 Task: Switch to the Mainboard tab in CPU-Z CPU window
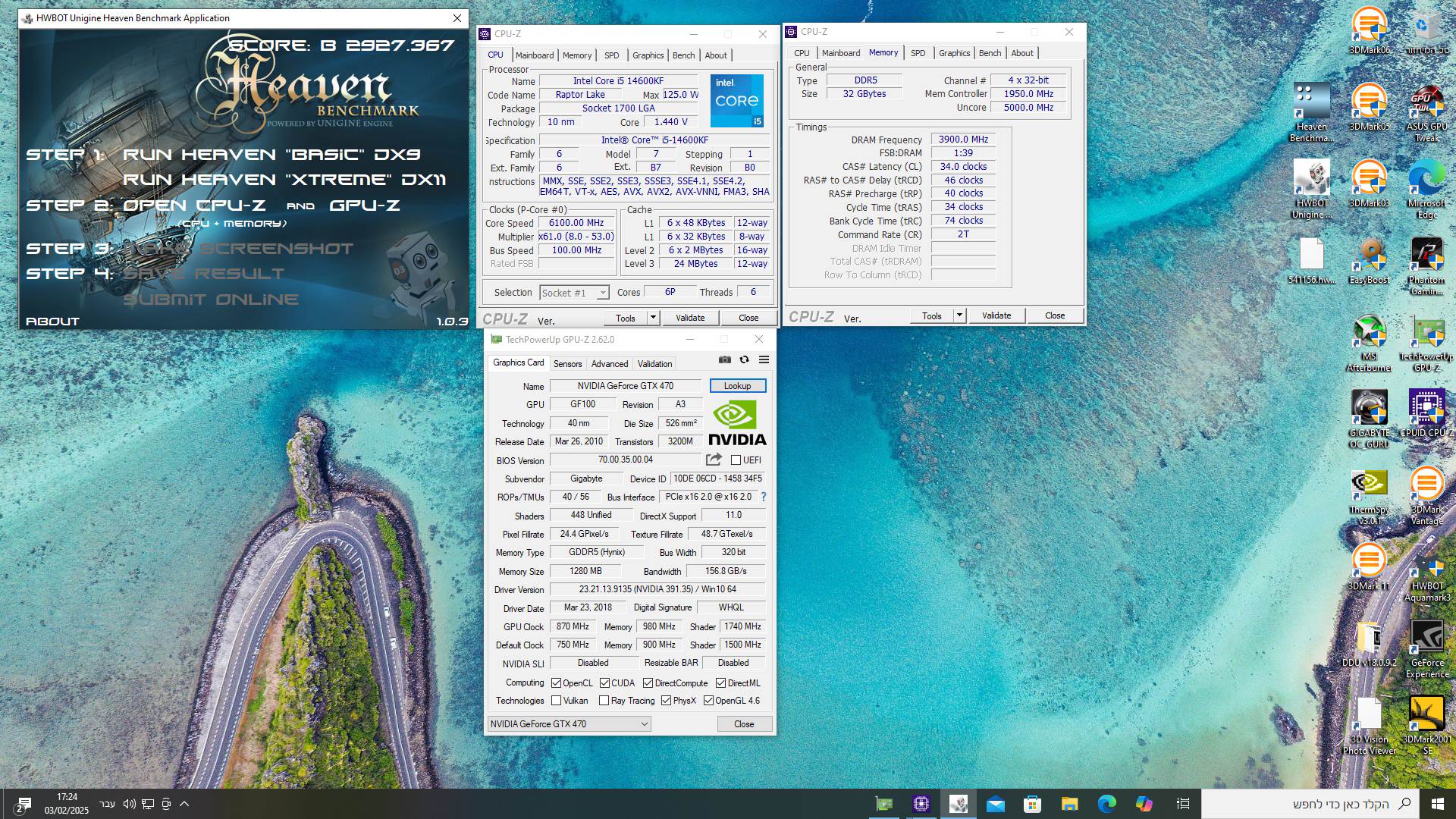click(x=535, y=55)
